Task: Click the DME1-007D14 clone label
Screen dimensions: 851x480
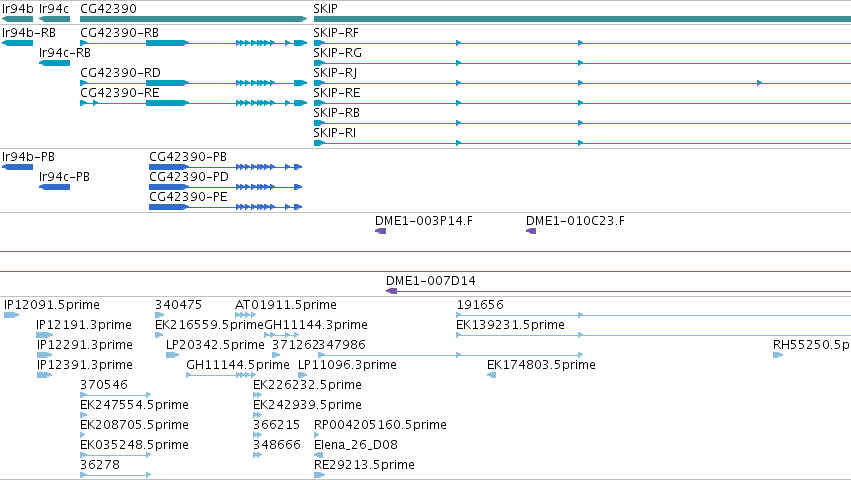Action: [x=431, y=281]
